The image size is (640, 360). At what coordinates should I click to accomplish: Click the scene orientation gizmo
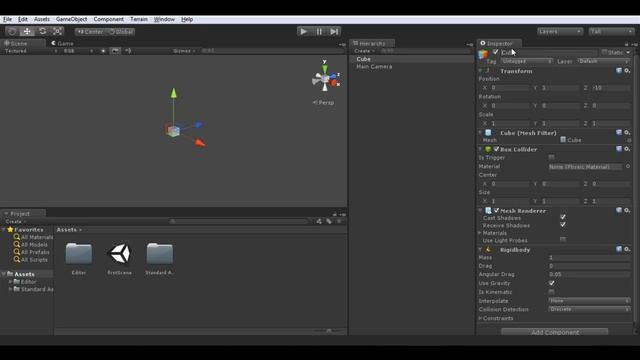click(325, 78)
